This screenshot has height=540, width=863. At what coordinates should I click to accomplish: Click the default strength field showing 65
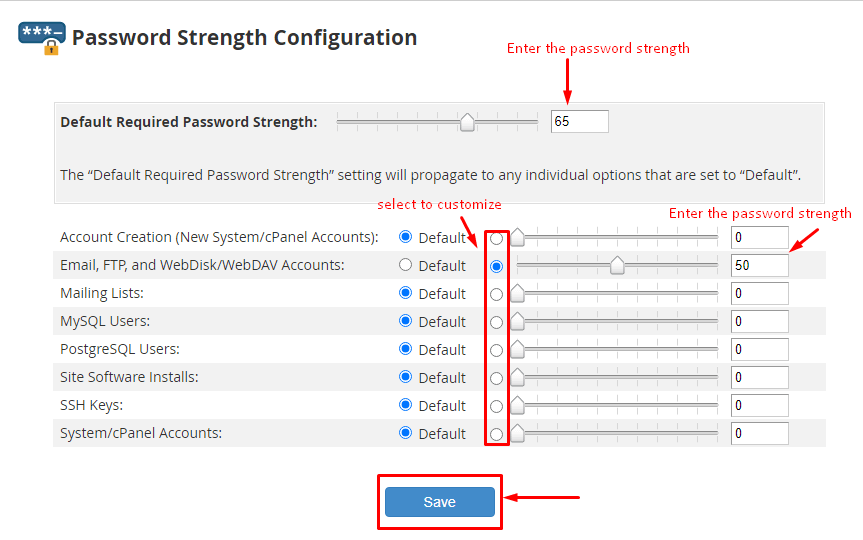click(x=580, y=121)
